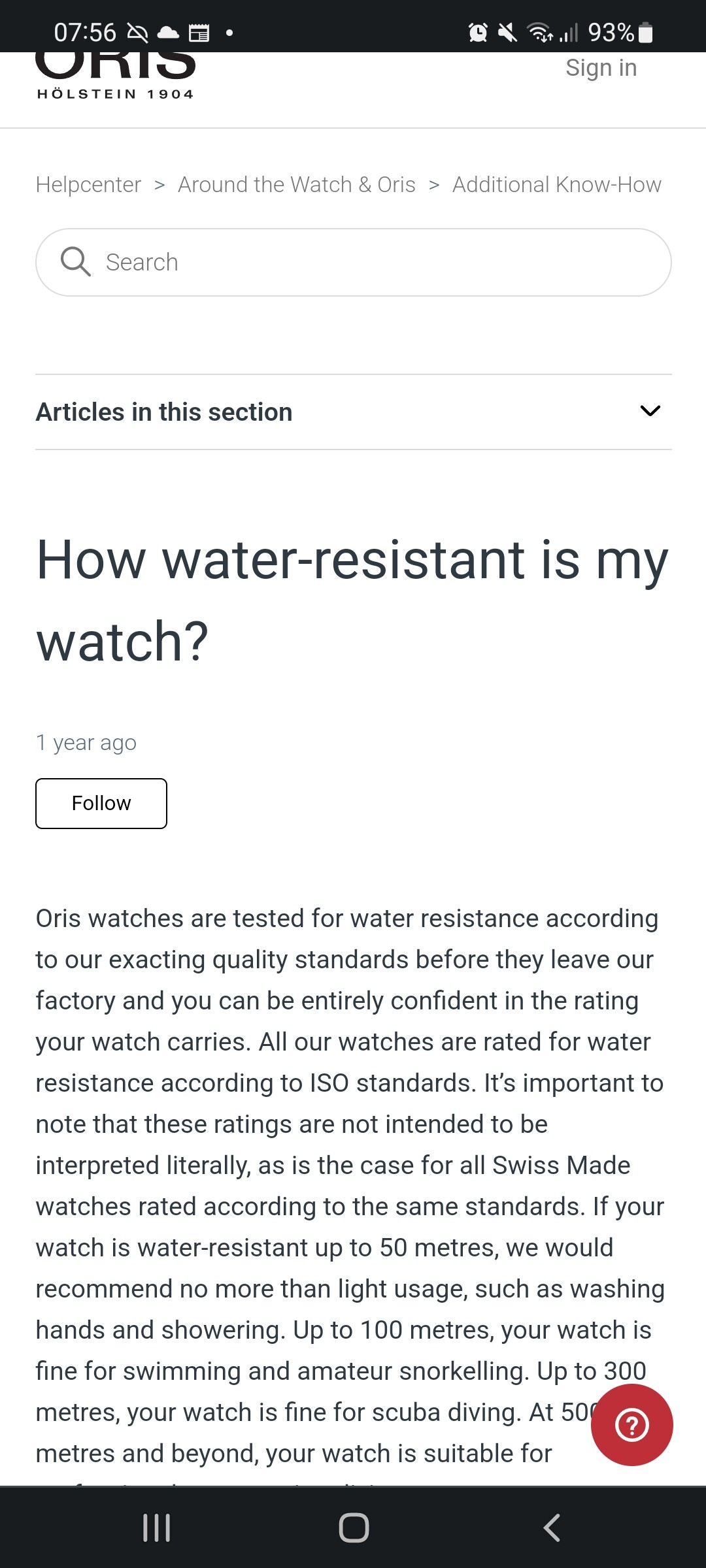The width and height of the screenshot is (706, 1568).
Task: Open Articles in this section list
Action: coord(164,412)
